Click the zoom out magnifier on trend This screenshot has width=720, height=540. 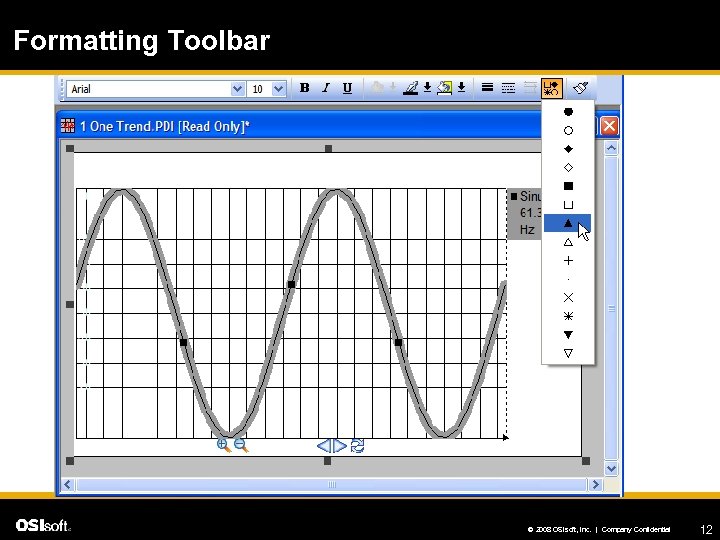click(241, 445)
